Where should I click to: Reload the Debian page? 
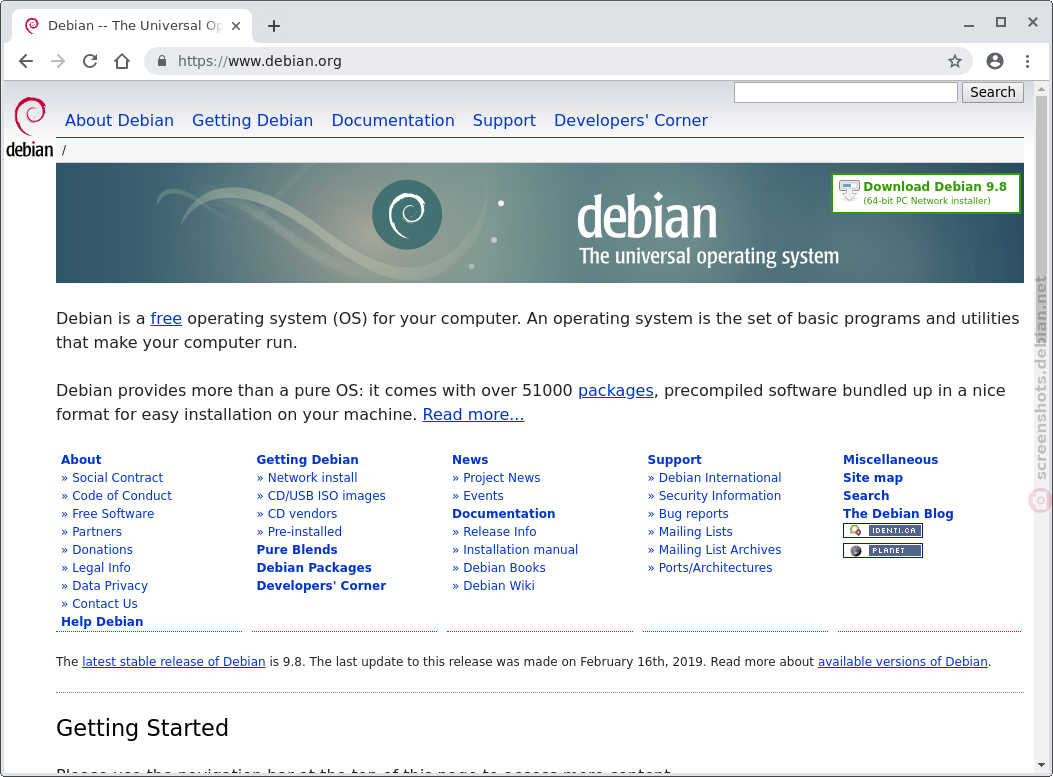[x=90, y=61]
